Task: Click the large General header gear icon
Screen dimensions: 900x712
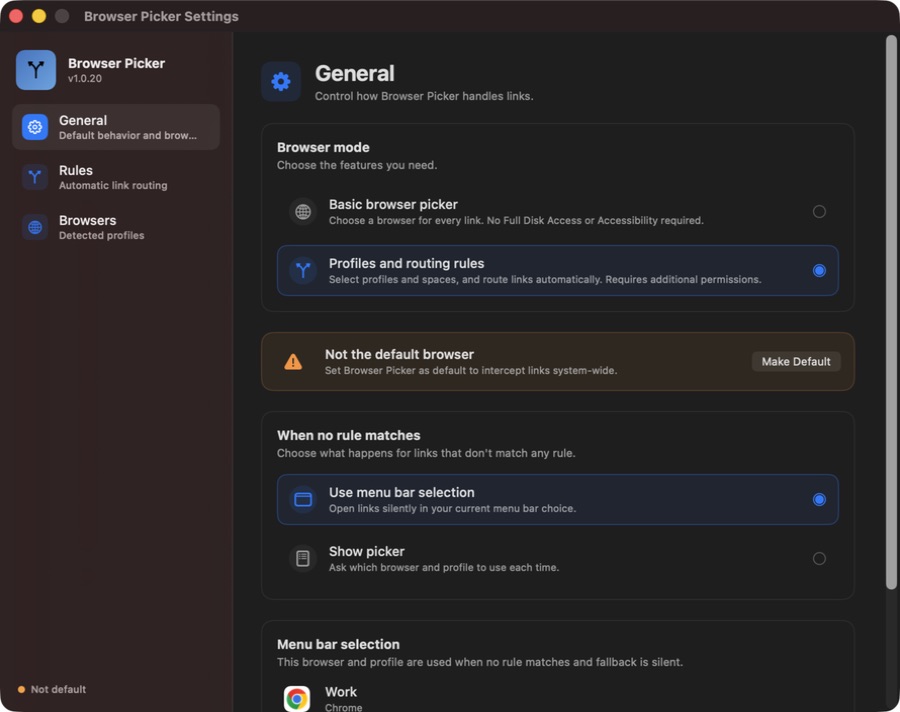Action: pyautogui.click(x=281, y=82)
